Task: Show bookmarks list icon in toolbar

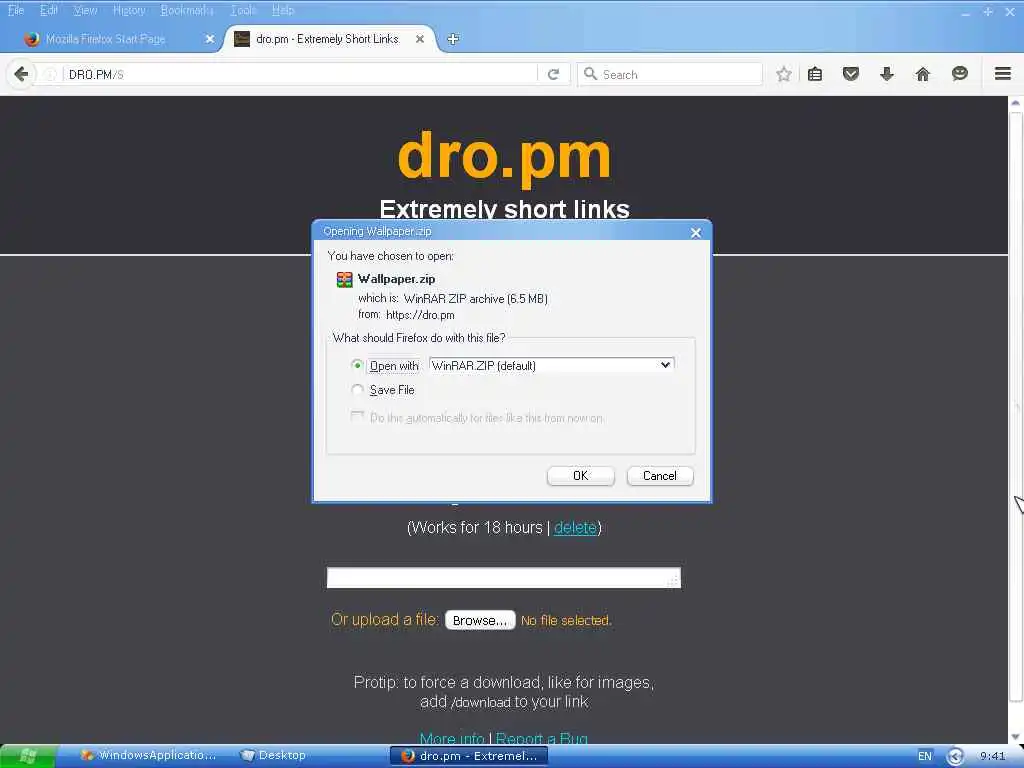Action: coord(815,74)
